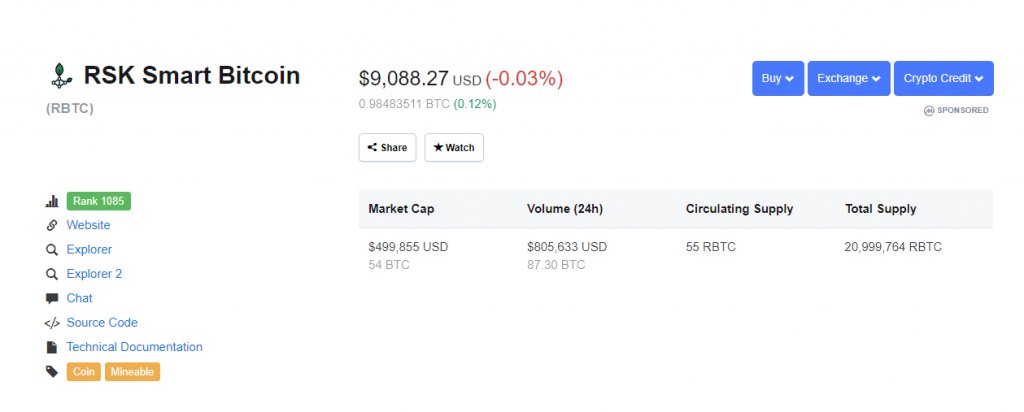Click the rank bar chart icon
1024x412 pixels.
(x=52, y=201)
